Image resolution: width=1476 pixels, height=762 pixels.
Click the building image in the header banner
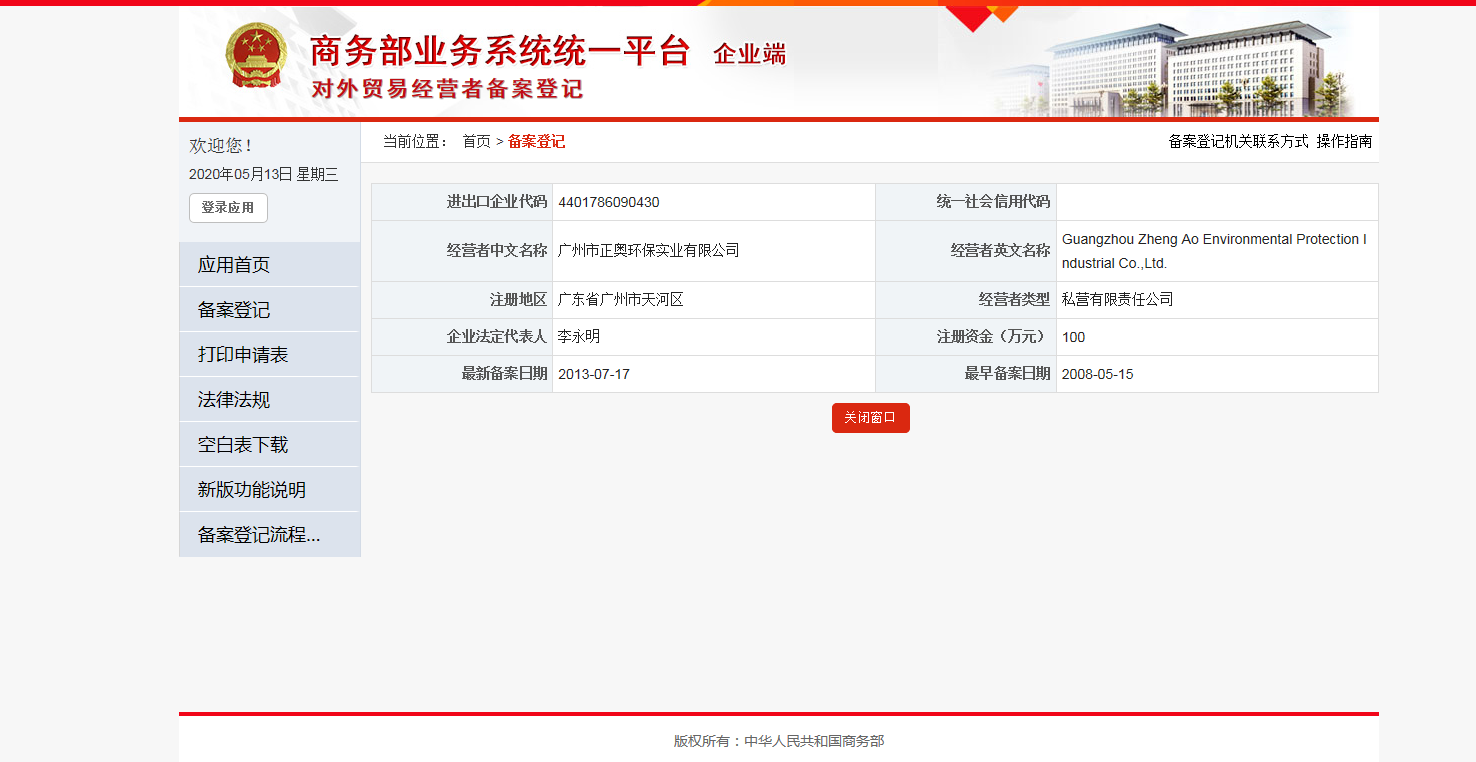[1180, 70]
